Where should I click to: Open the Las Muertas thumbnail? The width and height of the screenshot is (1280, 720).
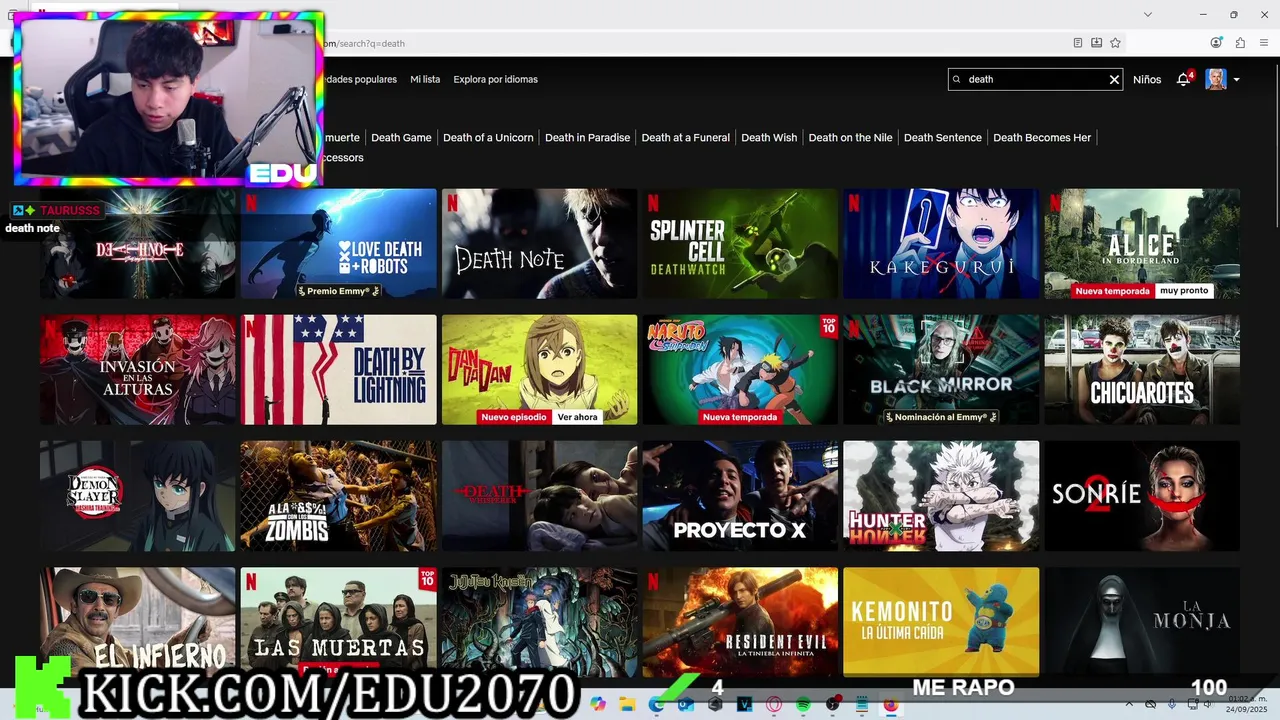click(338, 622)
